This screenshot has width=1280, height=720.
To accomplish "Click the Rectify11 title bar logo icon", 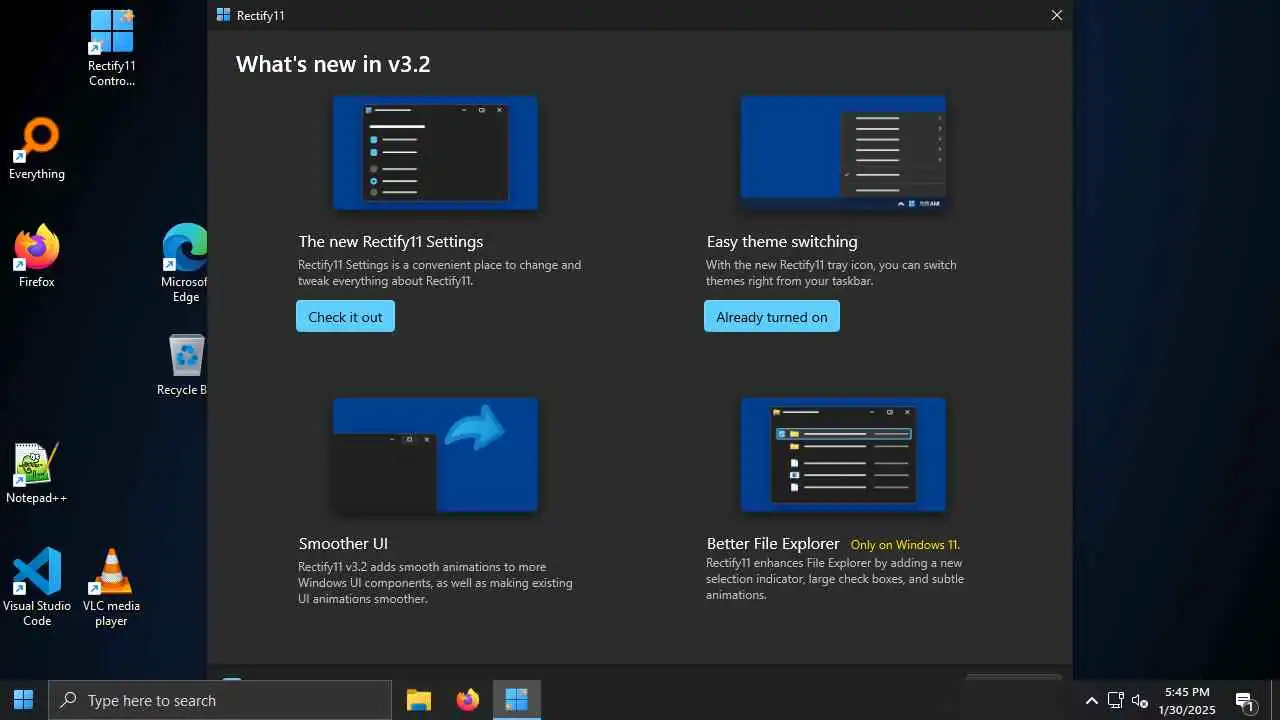I will click(x=223, y=15).
